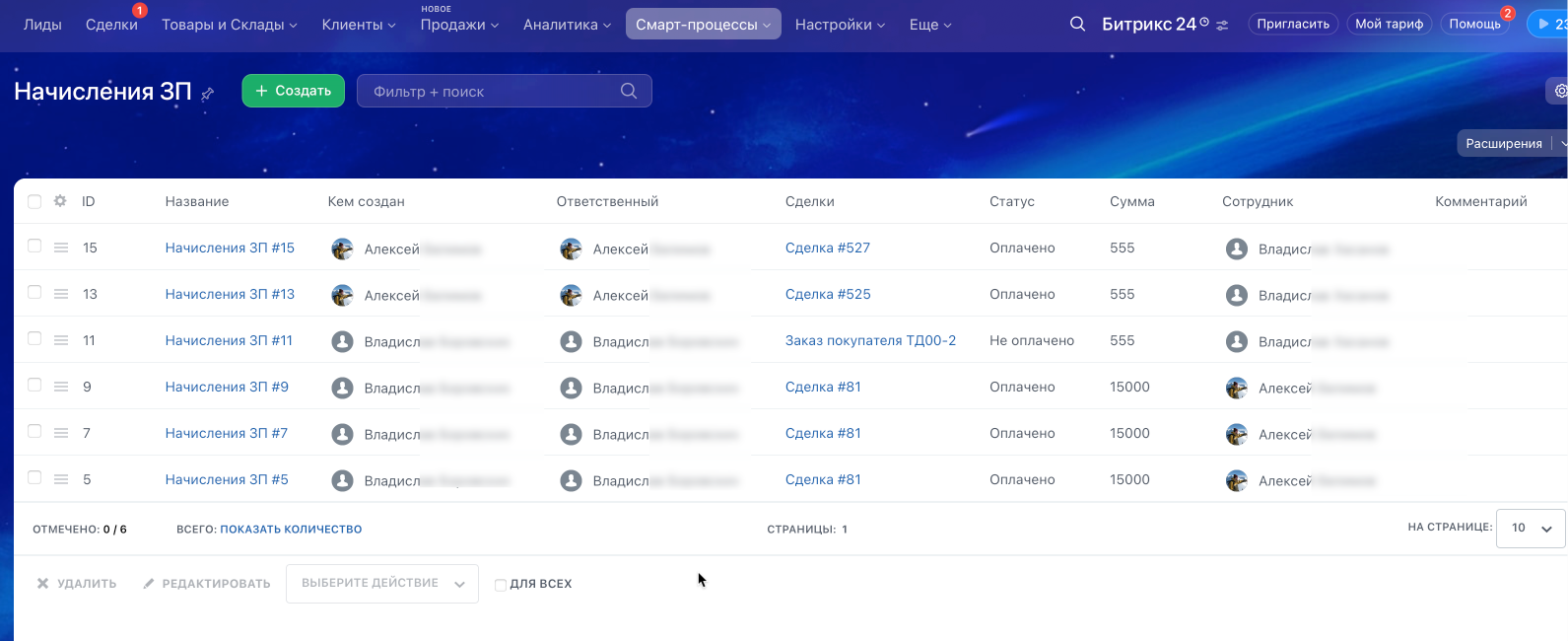Open the Аналитика menu

[567, 25]
